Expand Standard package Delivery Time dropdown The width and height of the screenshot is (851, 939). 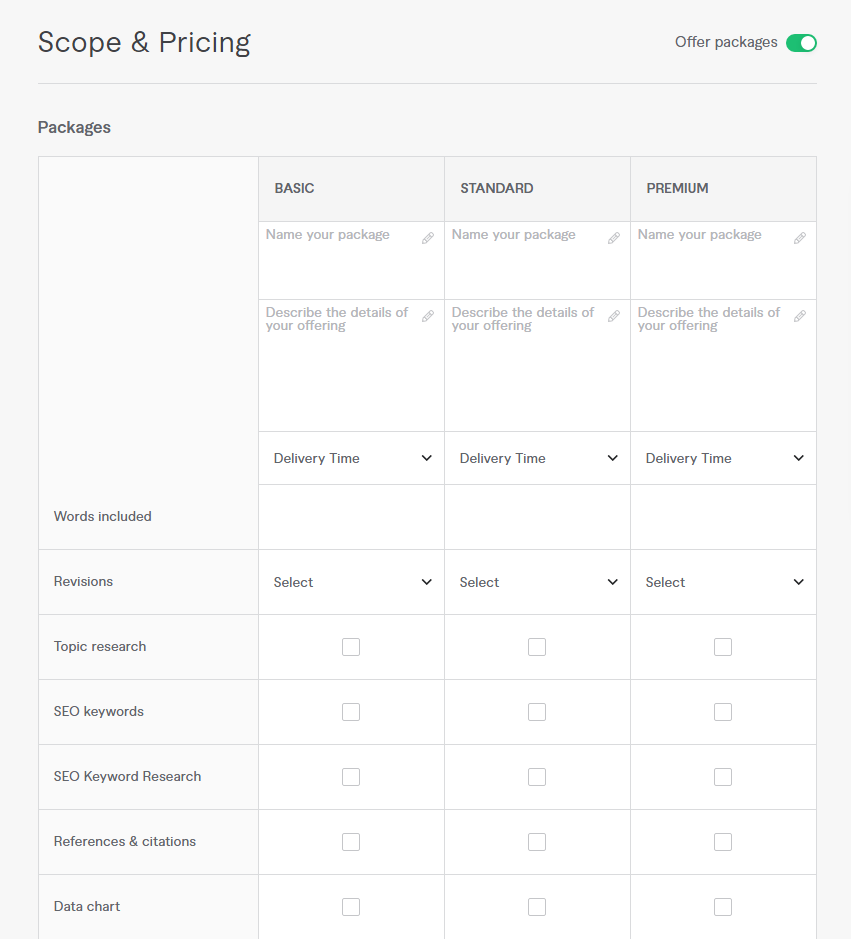538,458
